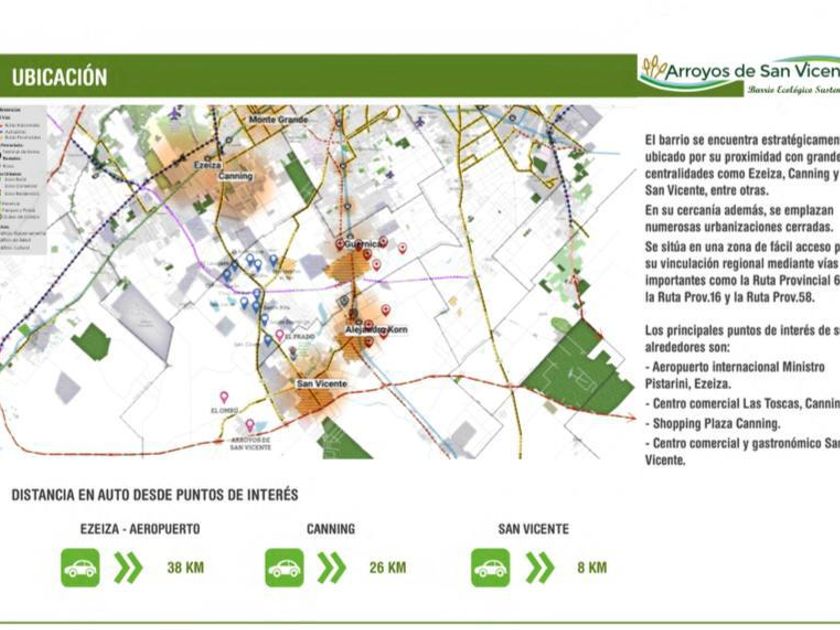Click the 'EZEIZA - AEROPUERTO' heading
Image resolution: width=840 pixels, height=630 pixels.
[x=140, y=529]
